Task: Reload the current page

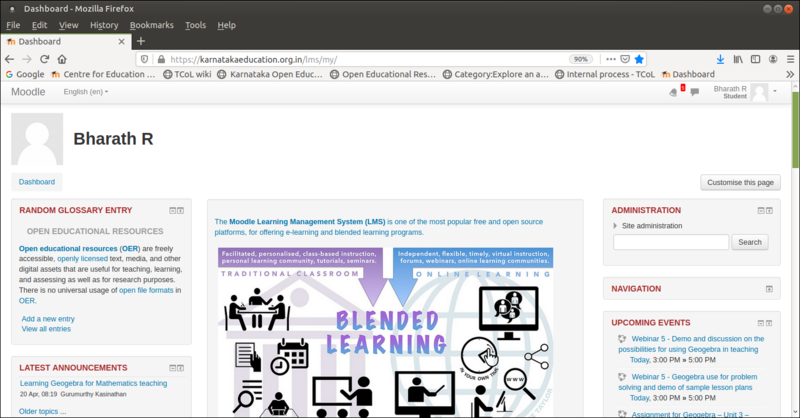Action: [x=44, y=59]
